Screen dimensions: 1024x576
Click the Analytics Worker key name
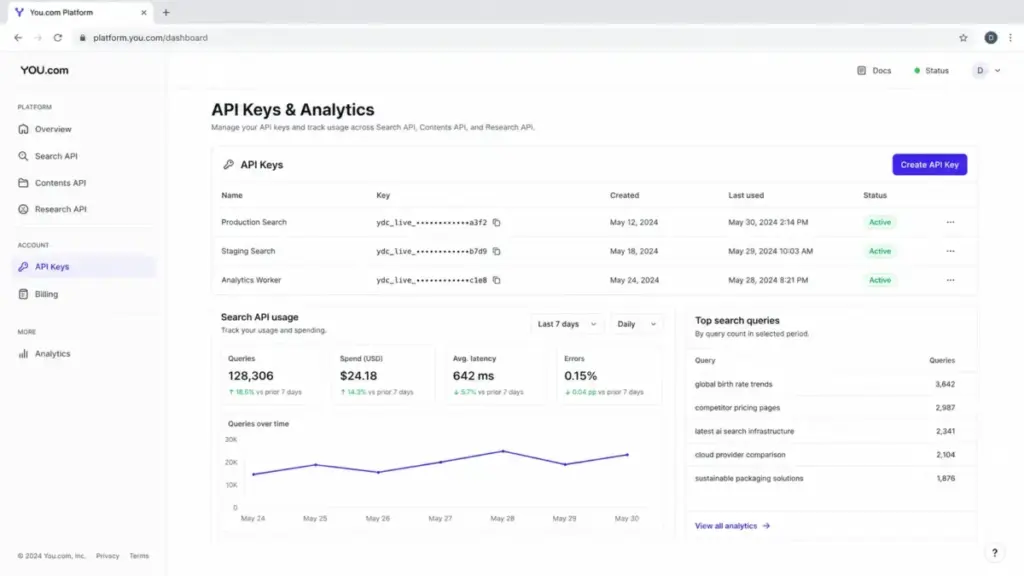251,280
